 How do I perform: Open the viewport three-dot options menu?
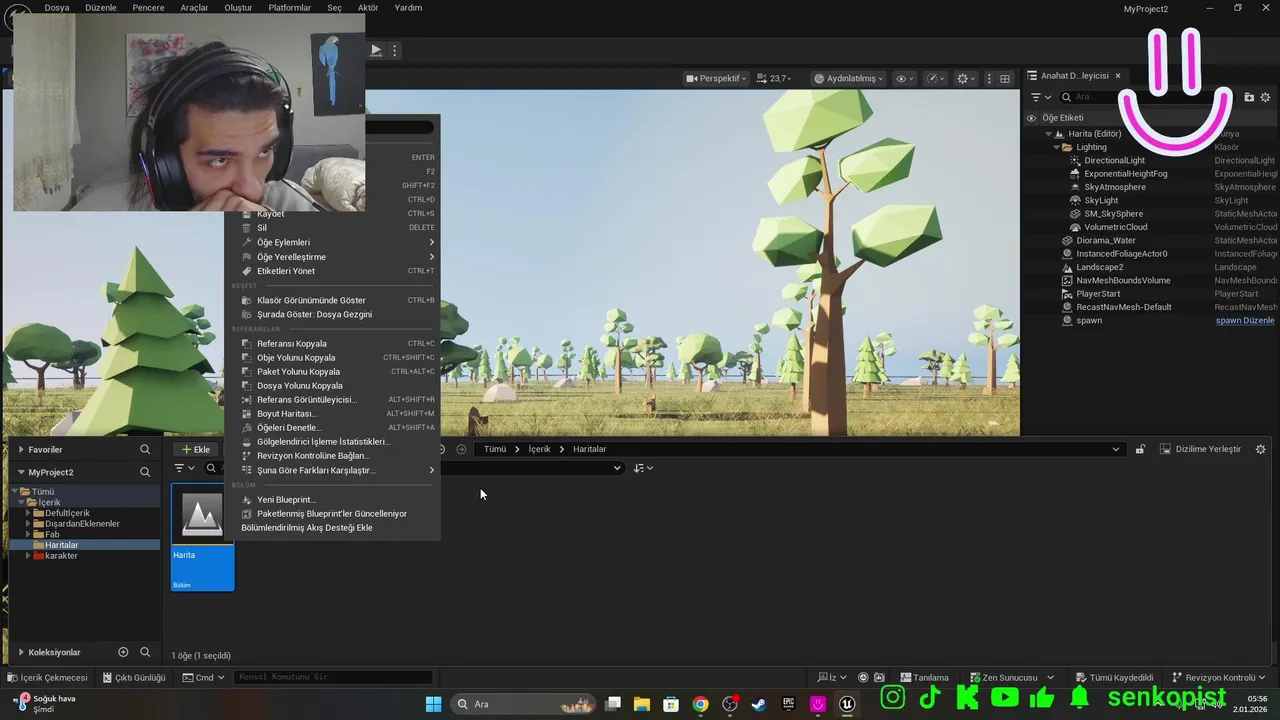pyautogui.click(x=990, y=78)
